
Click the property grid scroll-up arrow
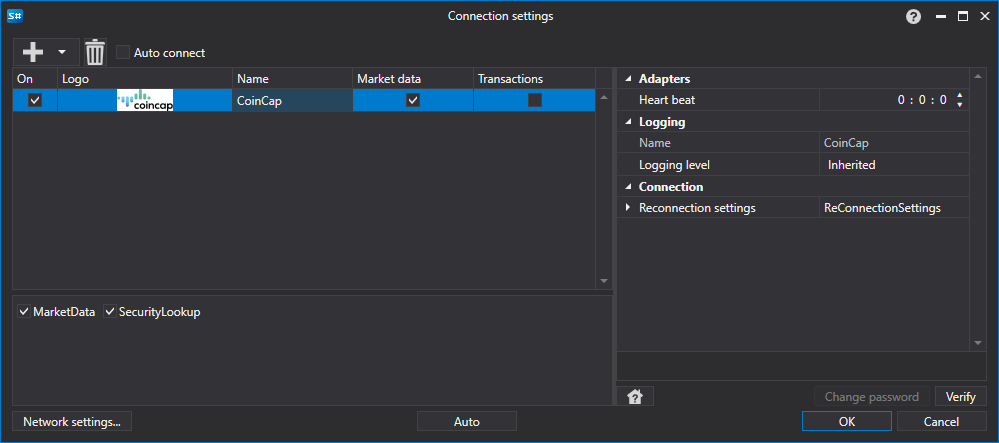click(x=979, y=77)
